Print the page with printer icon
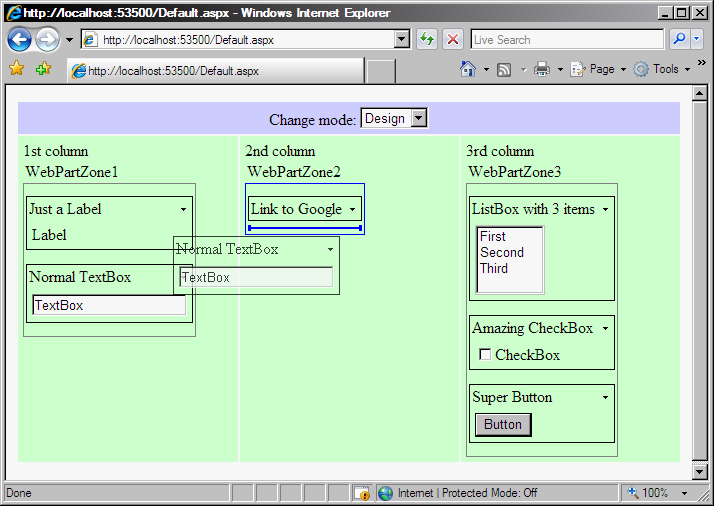This screenshot has height=506, width=714. [541, 69]
